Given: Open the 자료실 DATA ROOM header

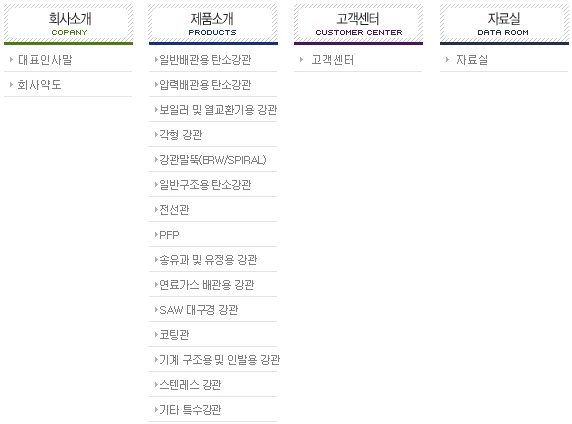Looking at the screenshot, I should 504,24.
